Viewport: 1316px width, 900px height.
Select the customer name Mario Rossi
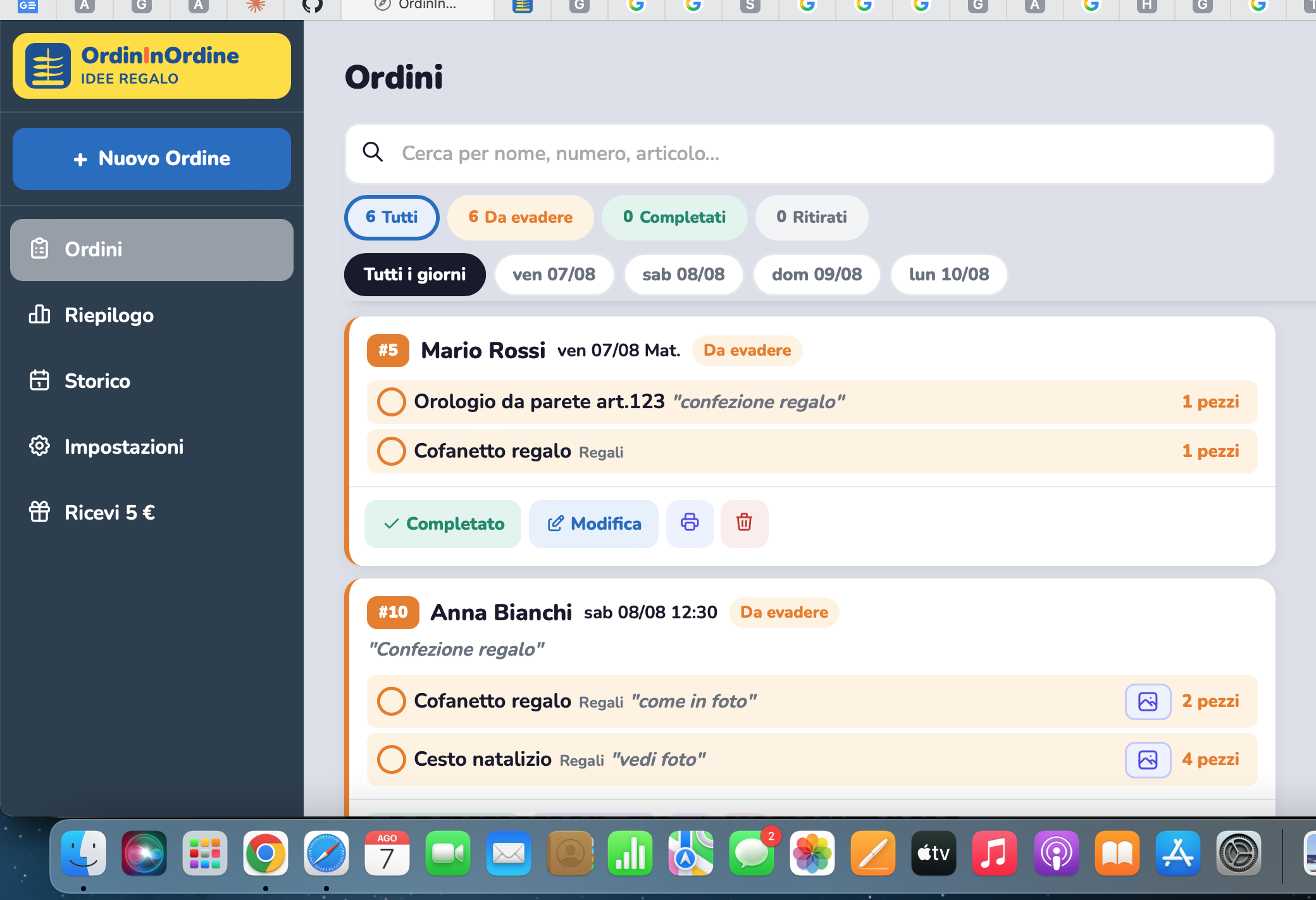point(483,351)
